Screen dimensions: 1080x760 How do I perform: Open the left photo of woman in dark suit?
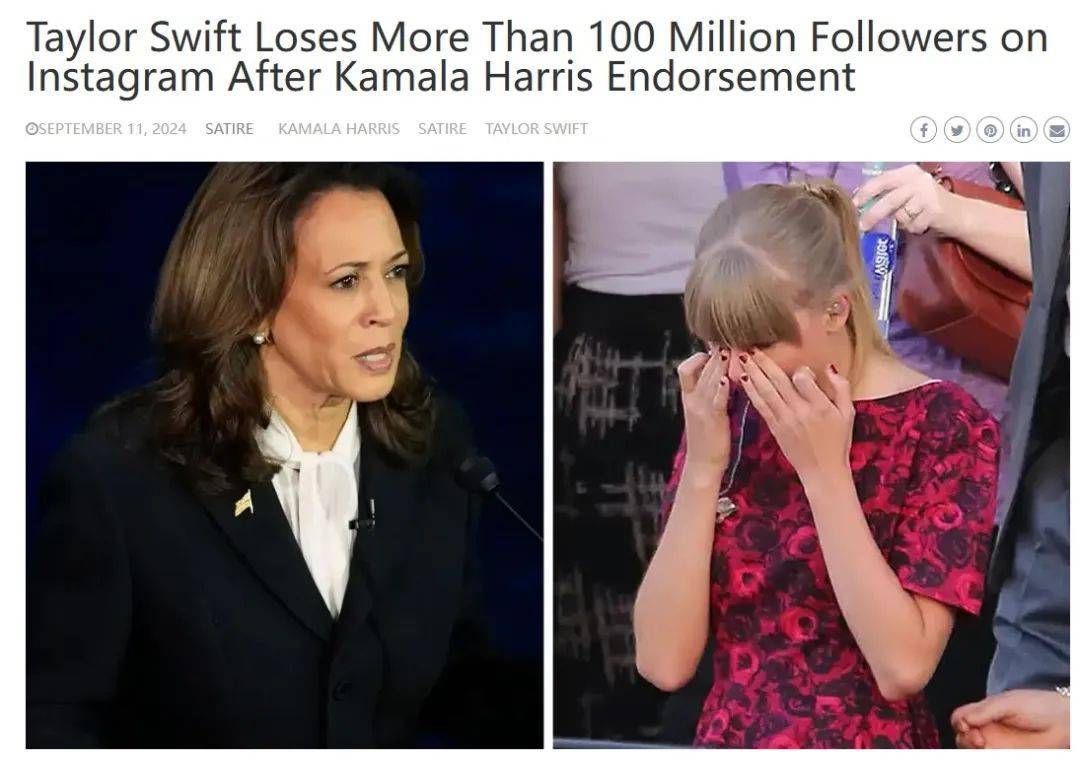tap(284, 455)
